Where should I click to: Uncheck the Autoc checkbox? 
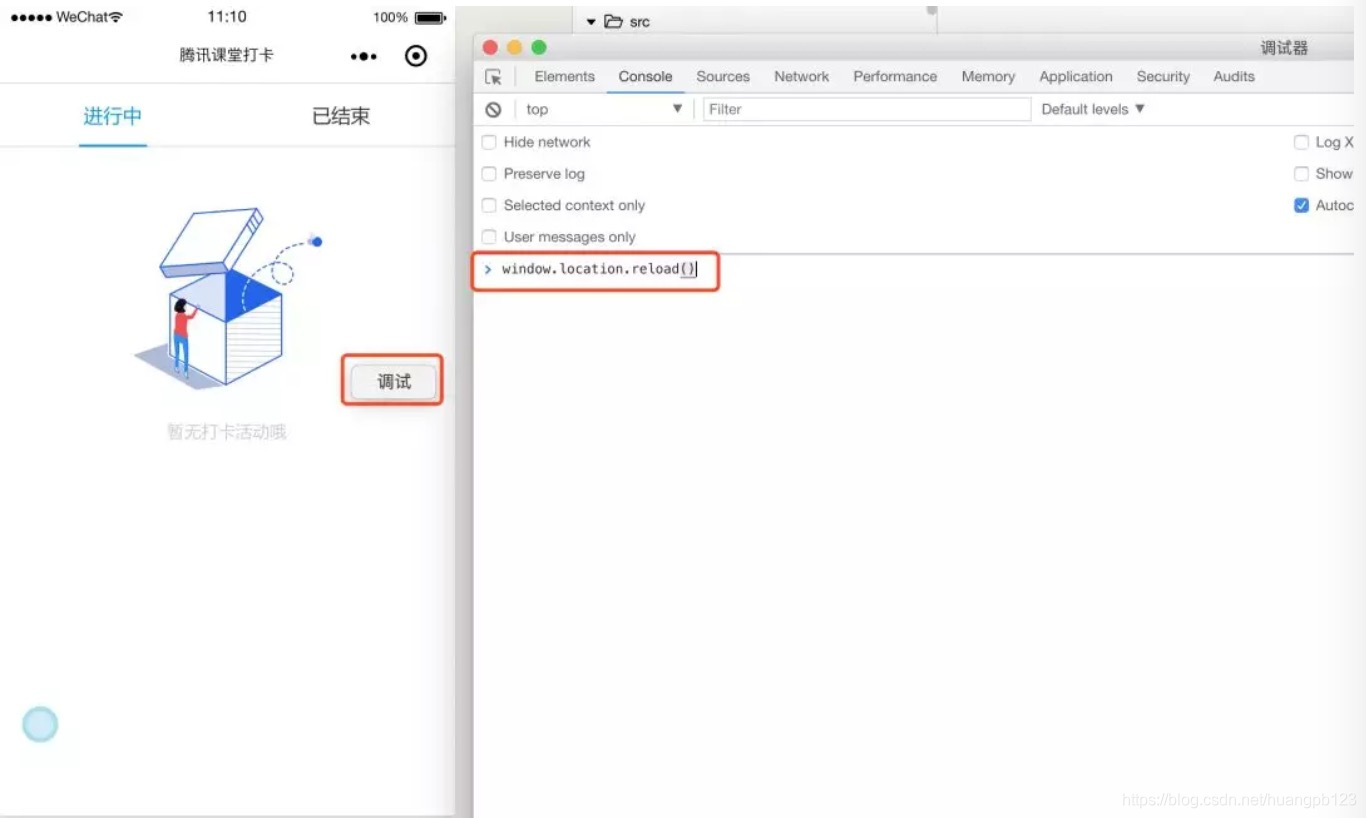tap(1301, 205)
